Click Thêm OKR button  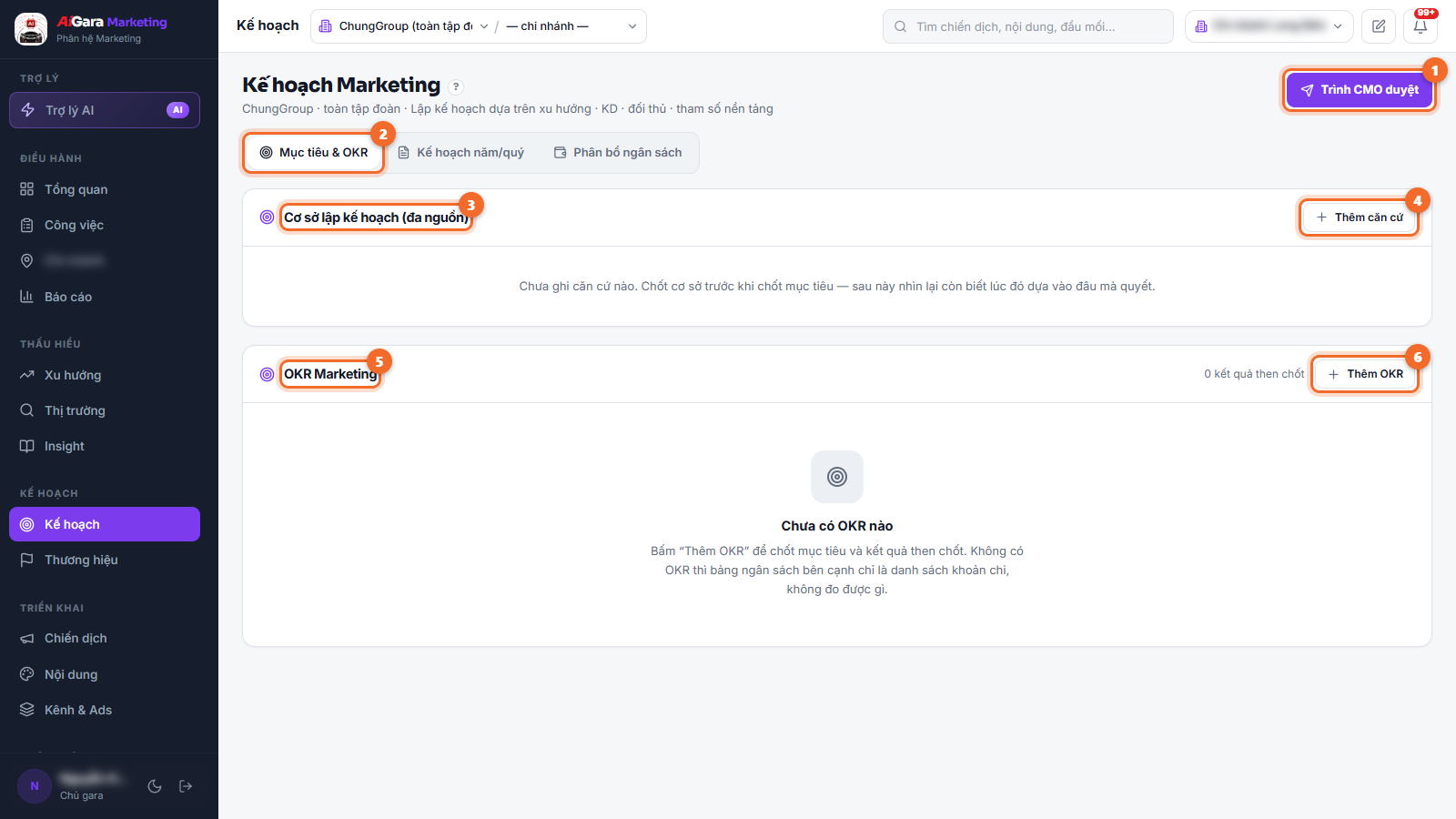click(x=1366, y=374)
